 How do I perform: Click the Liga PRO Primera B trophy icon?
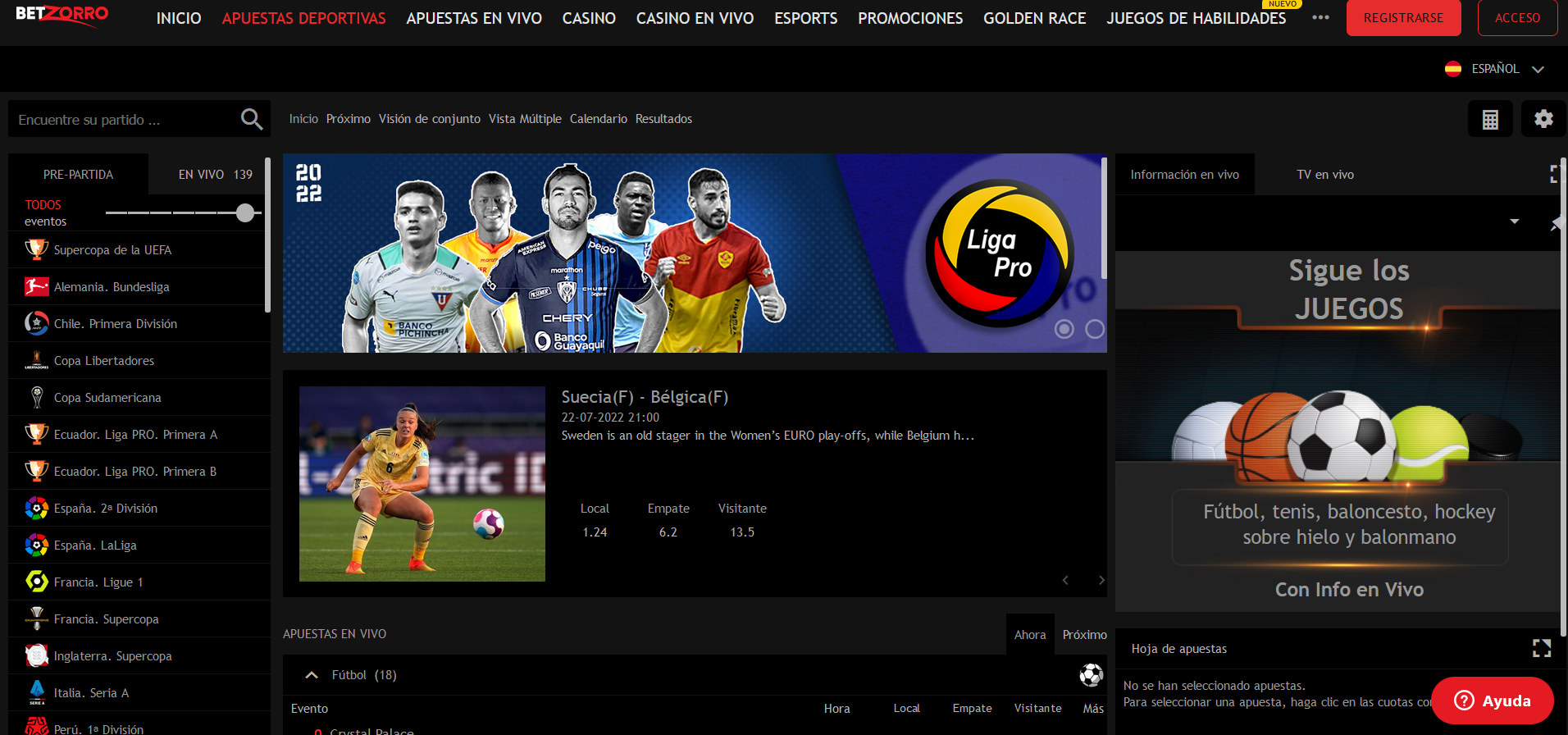tap(36, 471)
